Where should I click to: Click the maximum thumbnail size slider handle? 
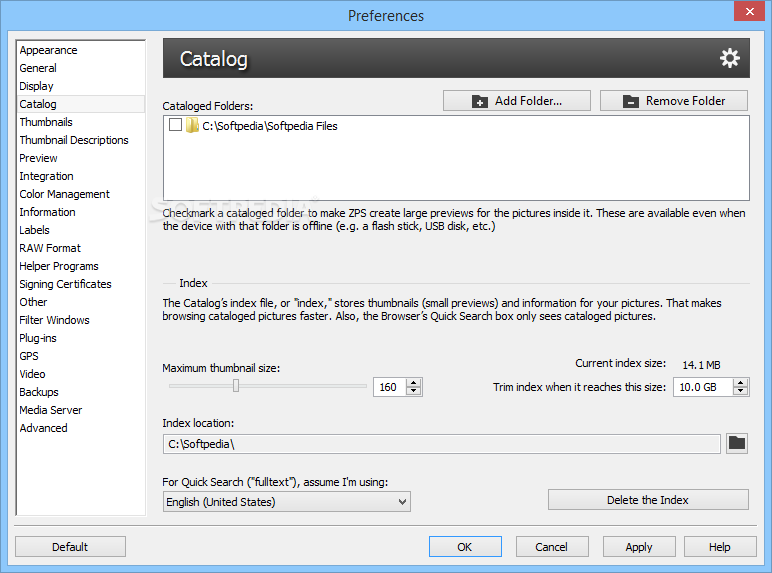pos(236,386)
